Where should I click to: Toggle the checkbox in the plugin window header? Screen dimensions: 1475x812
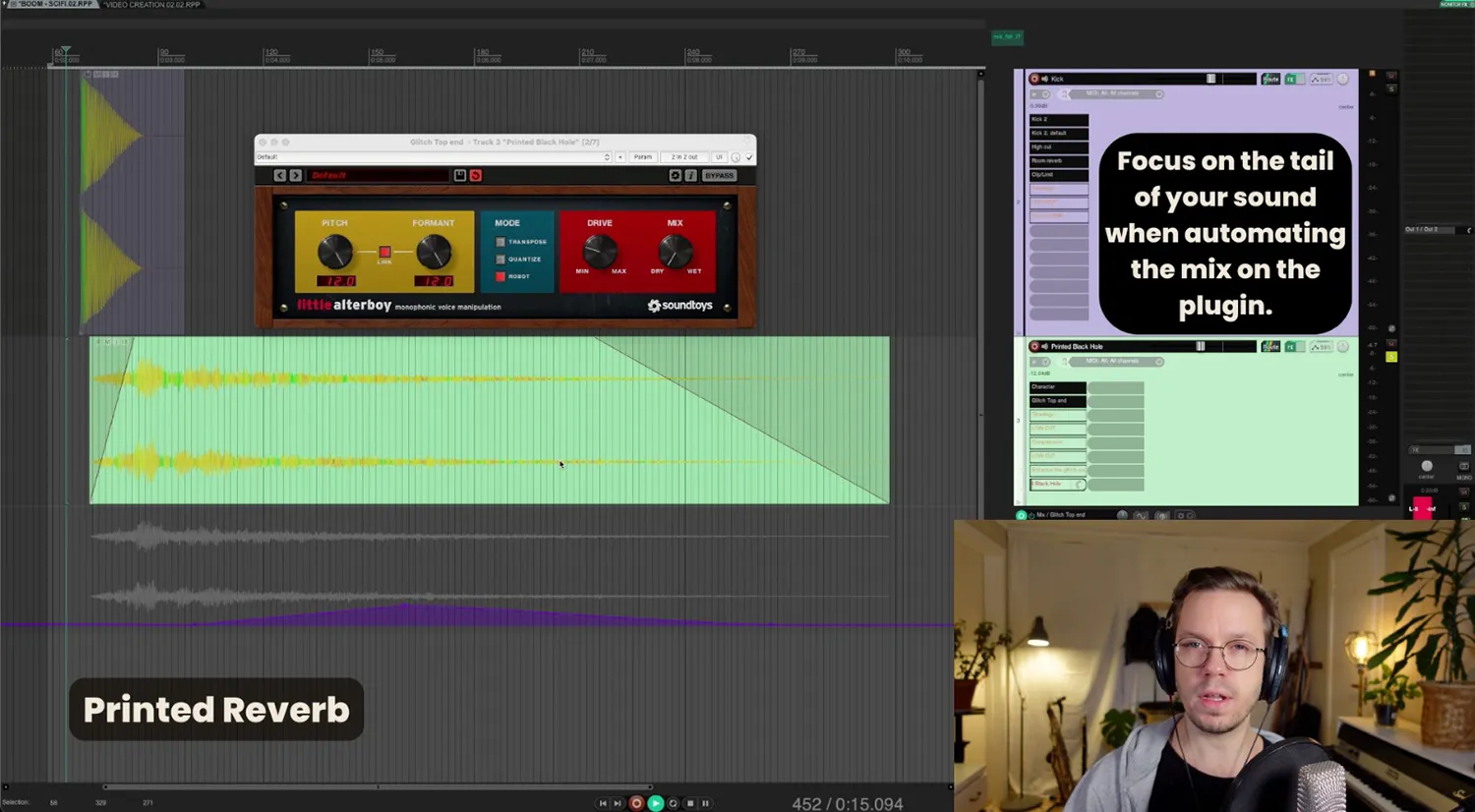pos(748,156)
